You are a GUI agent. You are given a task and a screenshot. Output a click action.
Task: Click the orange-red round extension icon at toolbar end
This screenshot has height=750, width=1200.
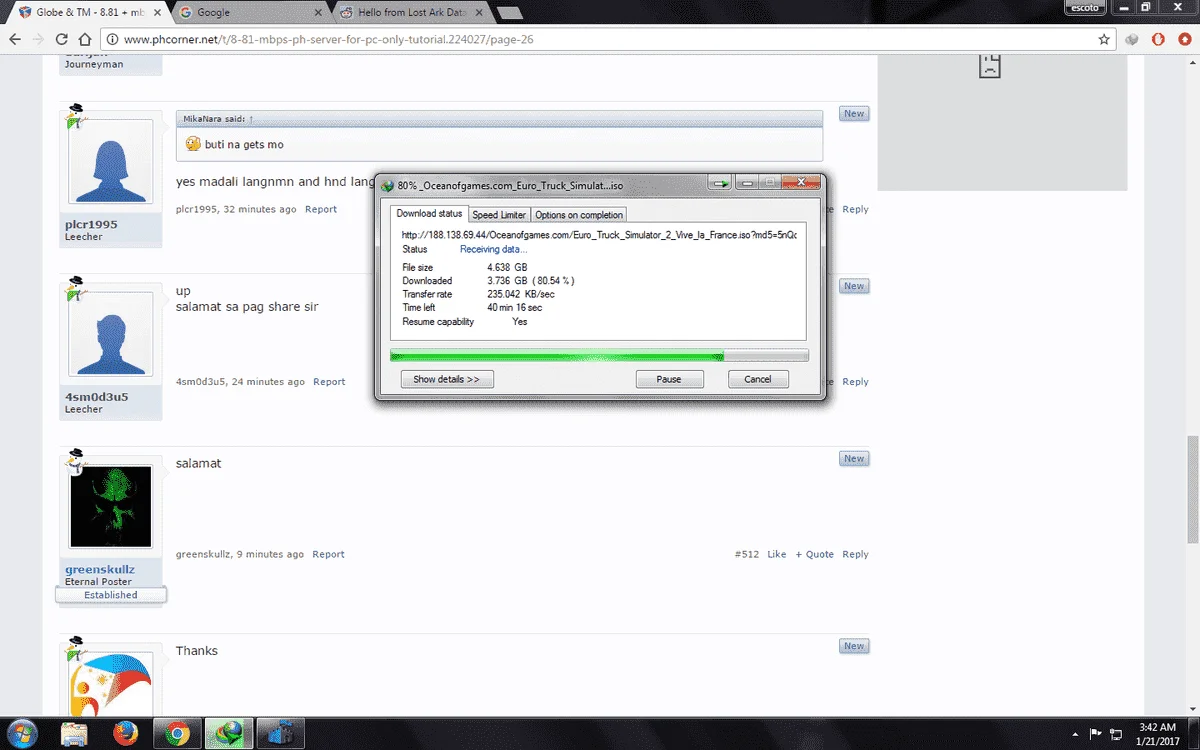coord(1184,39)
